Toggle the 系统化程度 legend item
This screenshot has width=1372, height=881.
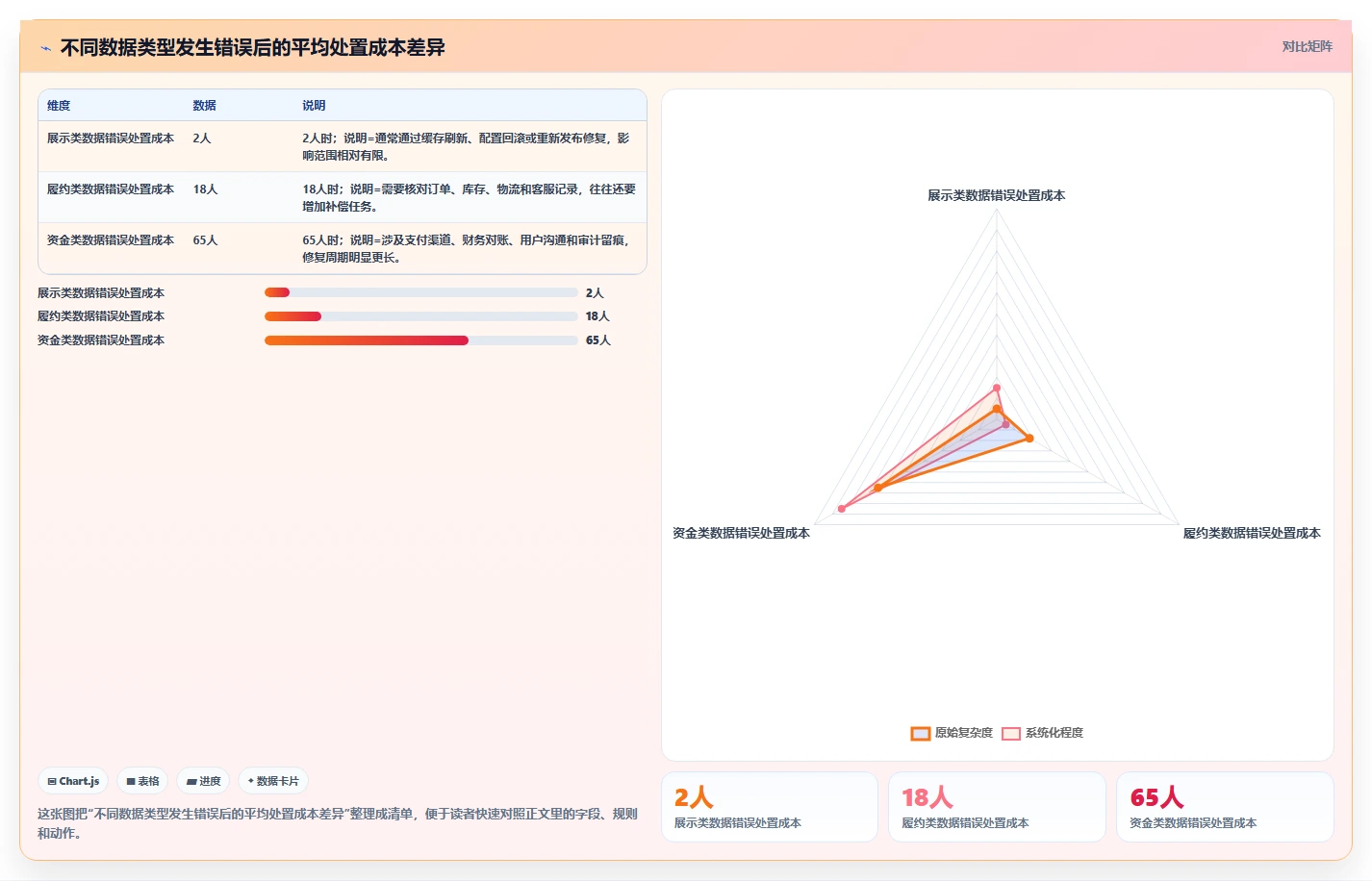[1042, 733]
